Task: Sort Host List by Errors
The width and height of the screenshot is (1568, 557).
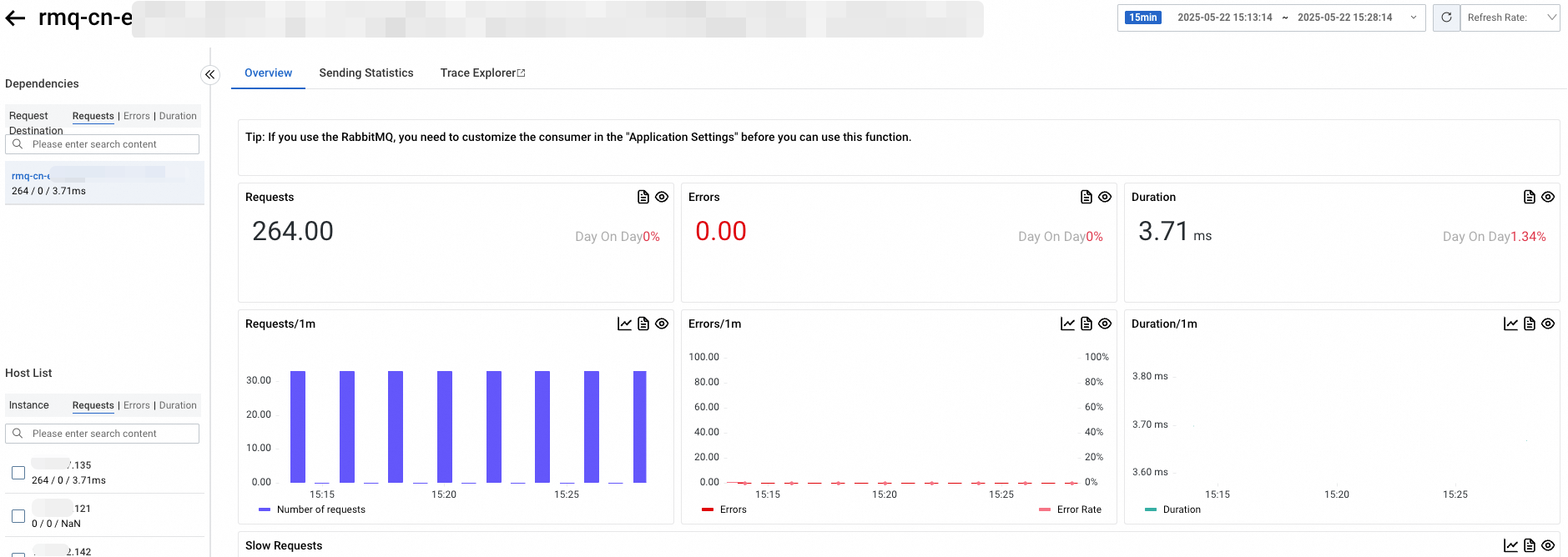Action: (137, 405)
